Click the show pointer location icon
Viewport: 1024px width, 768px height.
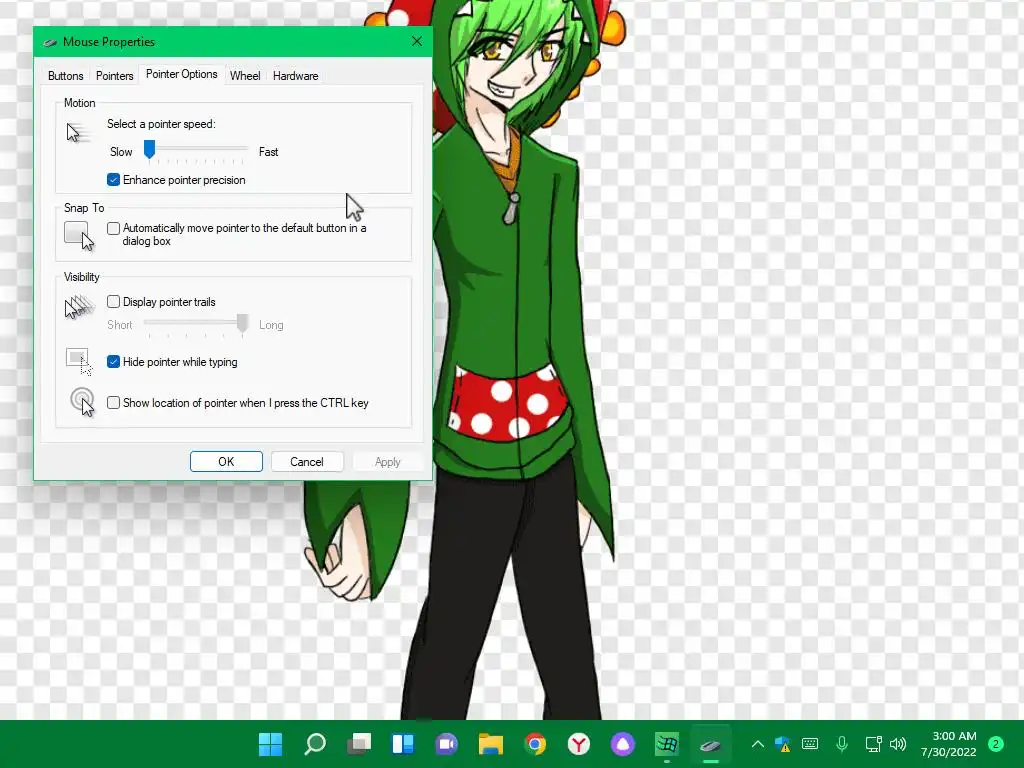point(83,402)
